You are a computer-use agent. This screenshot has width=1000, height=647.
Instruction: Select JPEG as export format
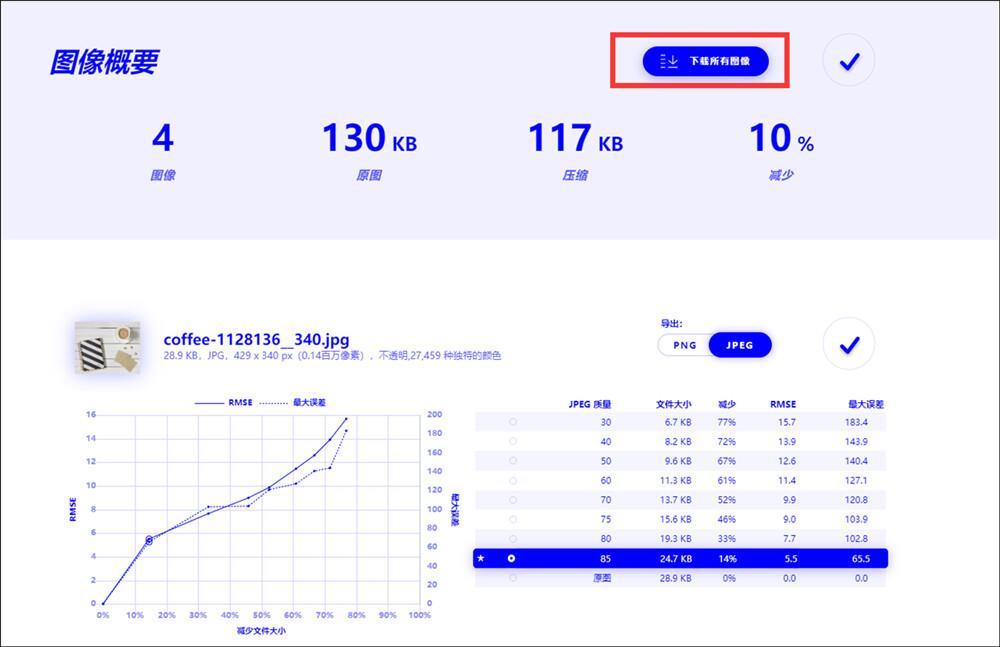[740, 345]
